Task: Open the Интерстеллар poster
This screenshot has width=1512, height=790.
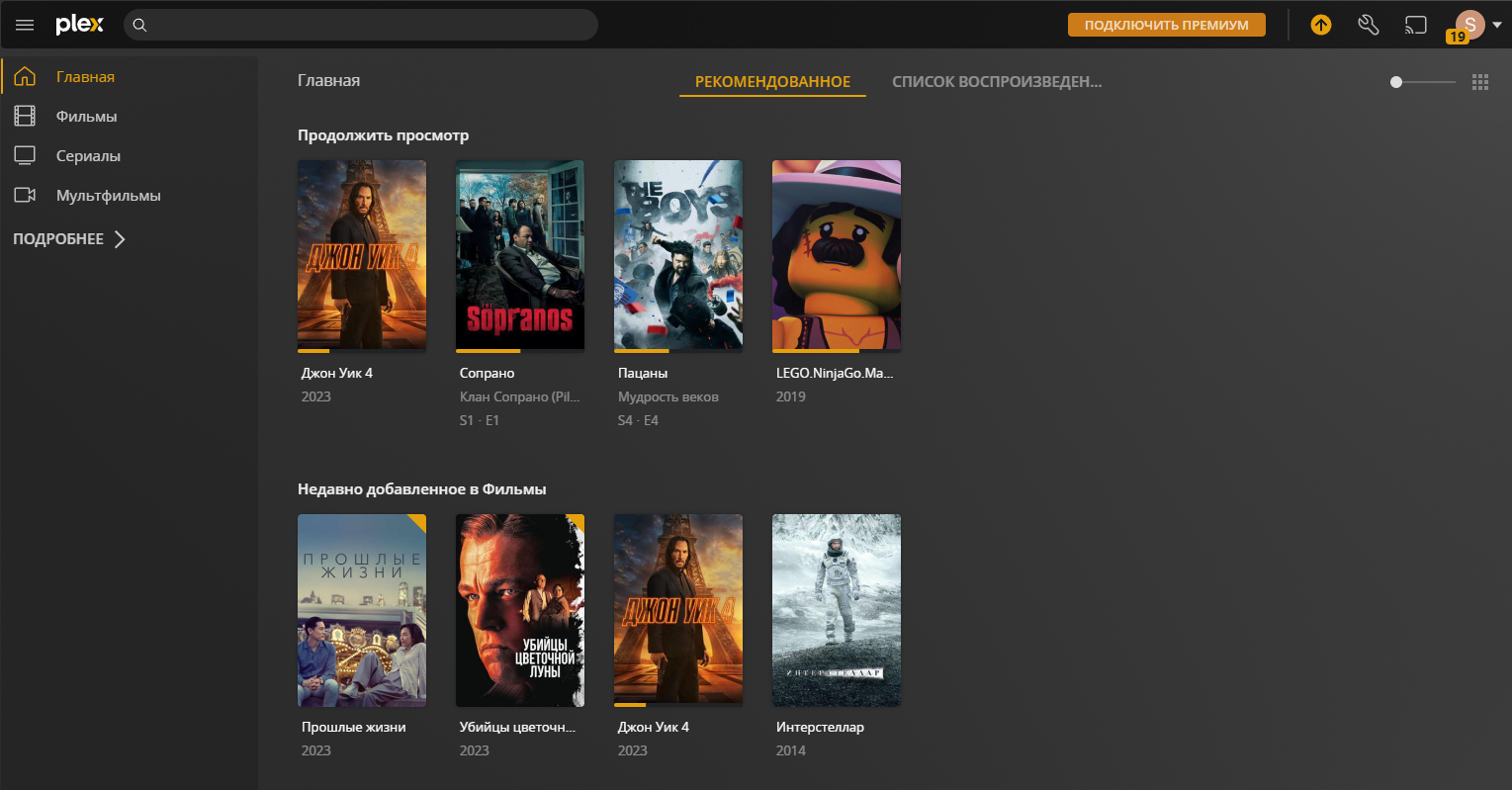Action: coord(837,609)
